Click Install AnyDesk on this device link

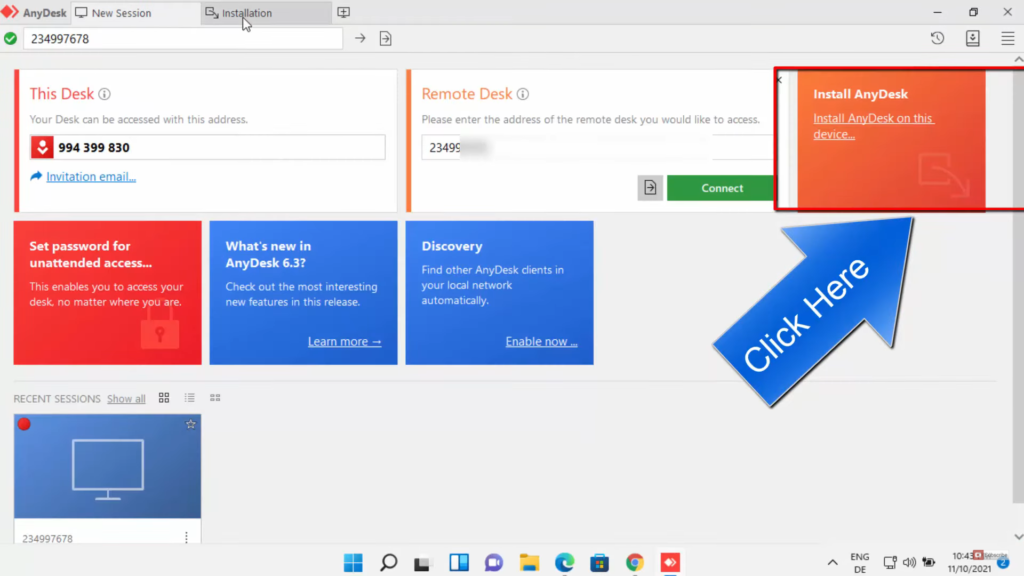click(873, 126)
